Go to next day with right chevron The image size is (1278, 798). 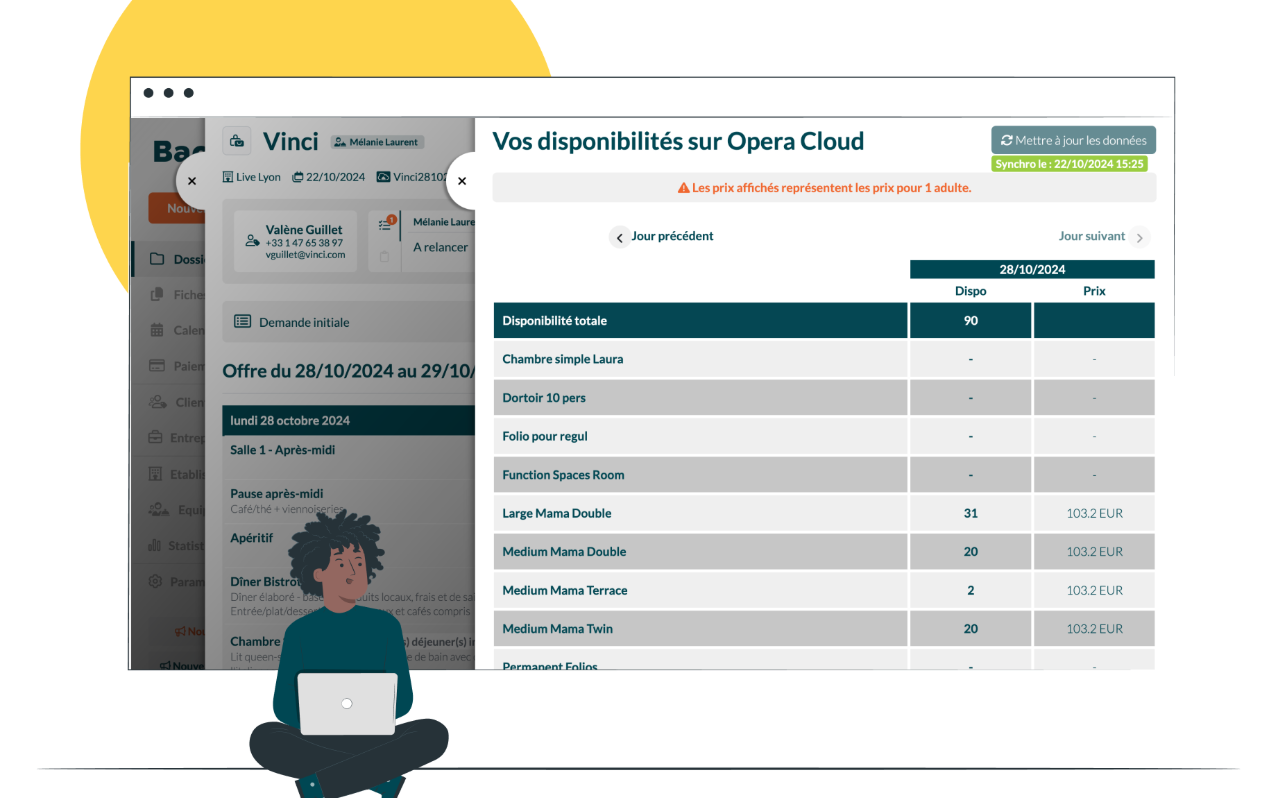1140,237
